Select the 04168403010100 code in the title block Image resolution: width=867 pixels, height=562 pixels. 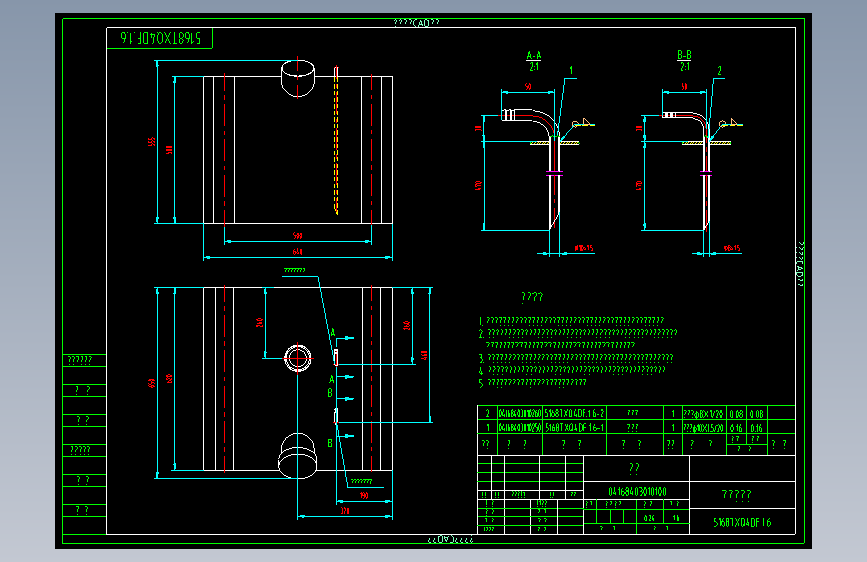pyautogui.click(x=637, y=491)
